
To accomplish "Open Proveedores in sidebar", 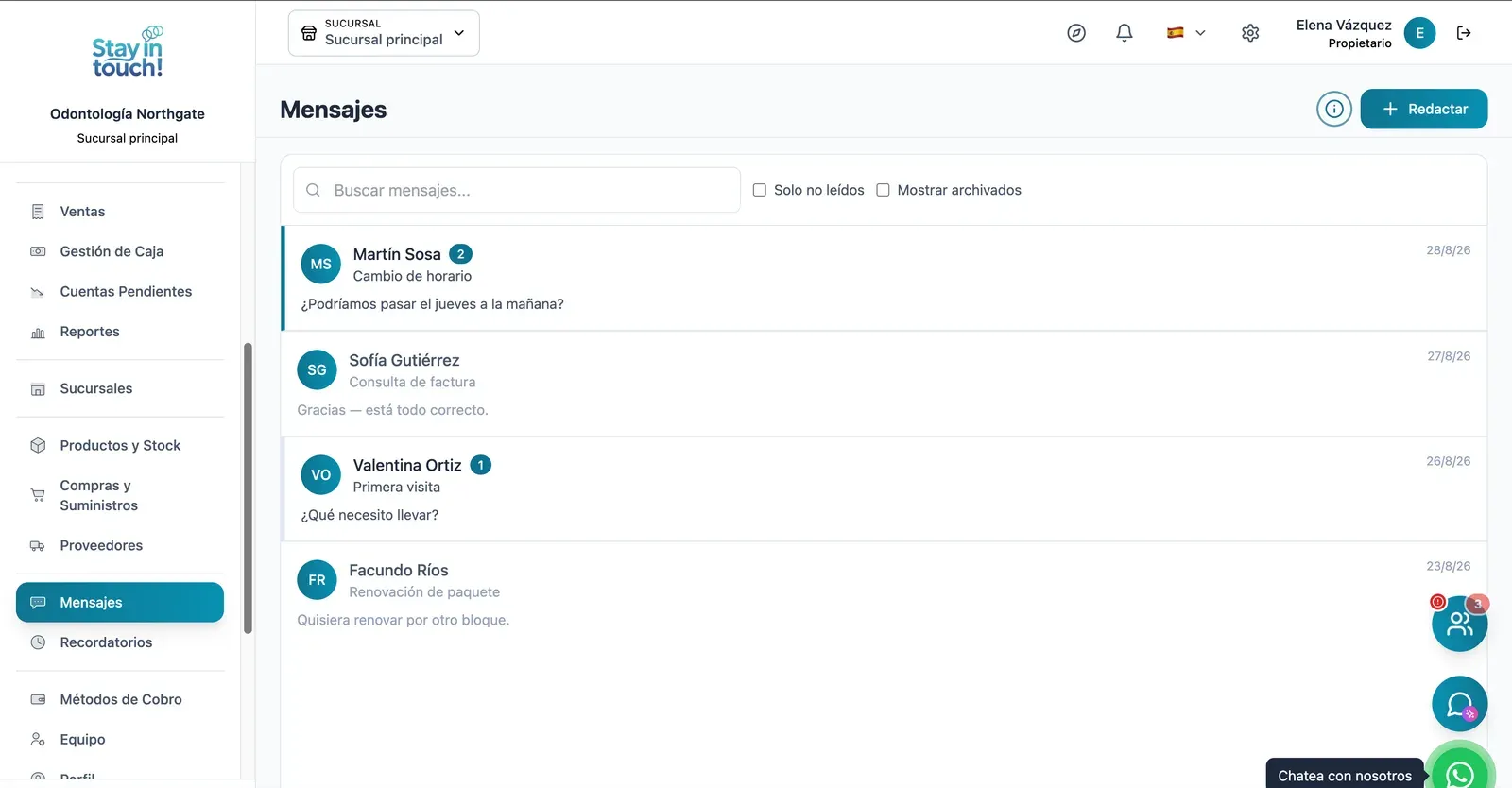I will (x=120, y=545).
